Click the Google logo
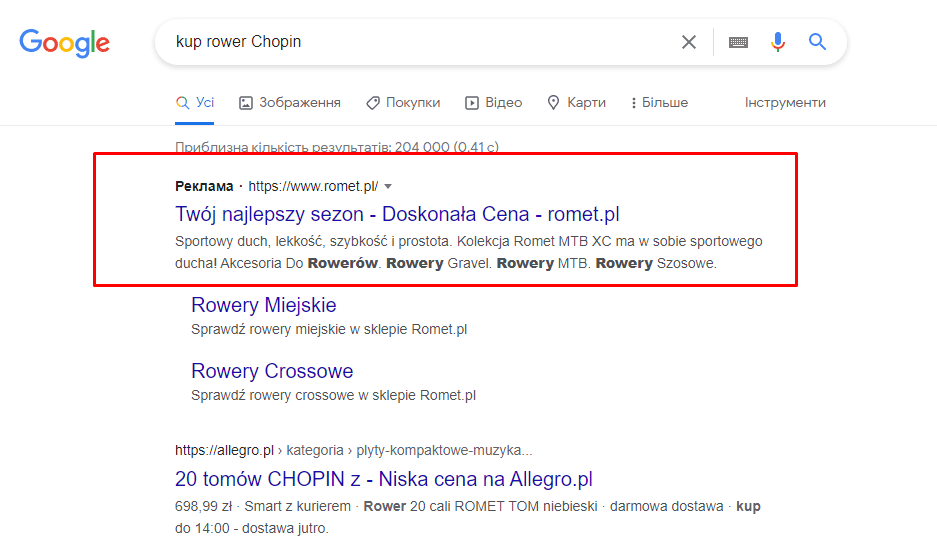This screenshot has height=557, width=937. 65,43
